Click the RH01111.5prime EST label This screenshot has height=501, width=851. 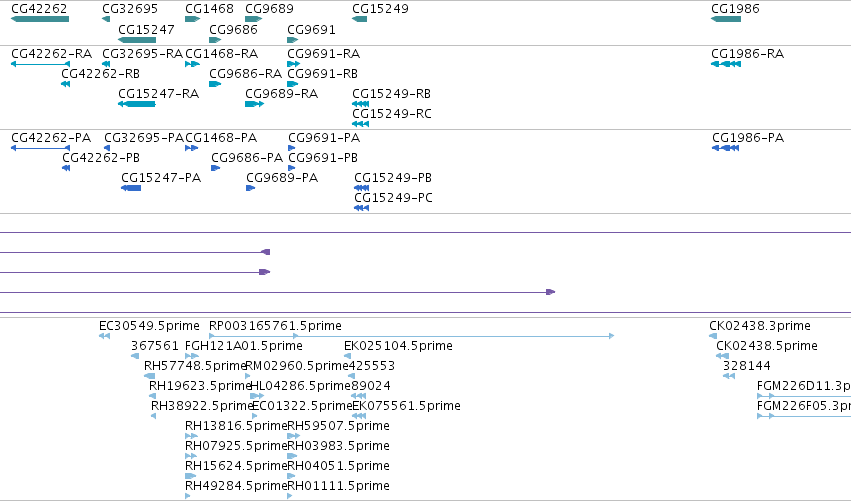pyautogui.click(x=339, y=486)
